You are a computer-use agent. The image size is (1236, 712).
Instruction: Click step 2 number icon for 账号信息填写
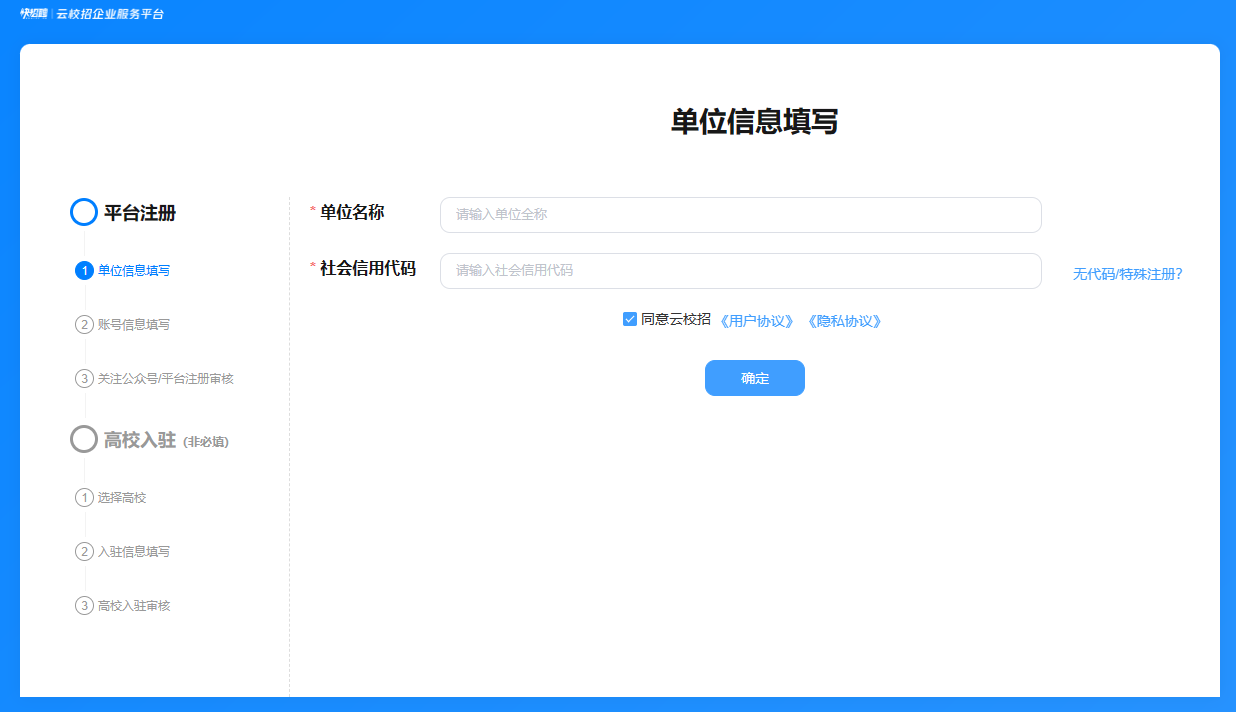pos(84,324)
